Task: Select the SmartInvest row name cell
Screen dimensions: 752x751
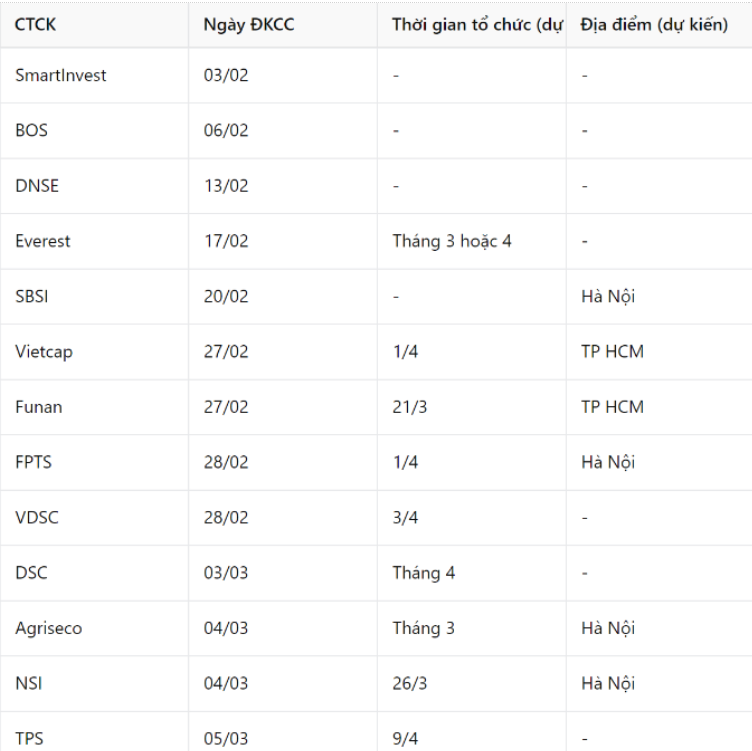Action: point(94,75)
